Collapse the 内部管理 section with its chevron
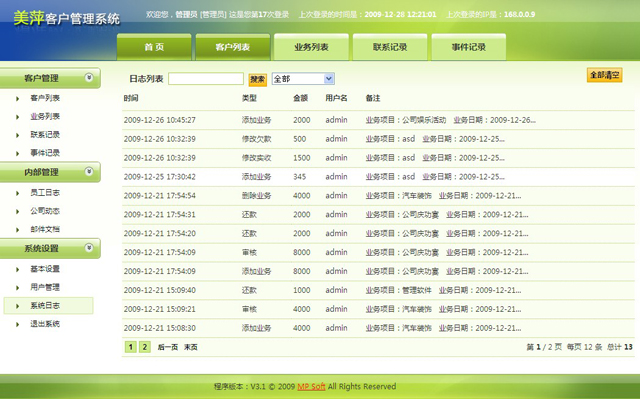640x399 pixels. pos(89,171)
